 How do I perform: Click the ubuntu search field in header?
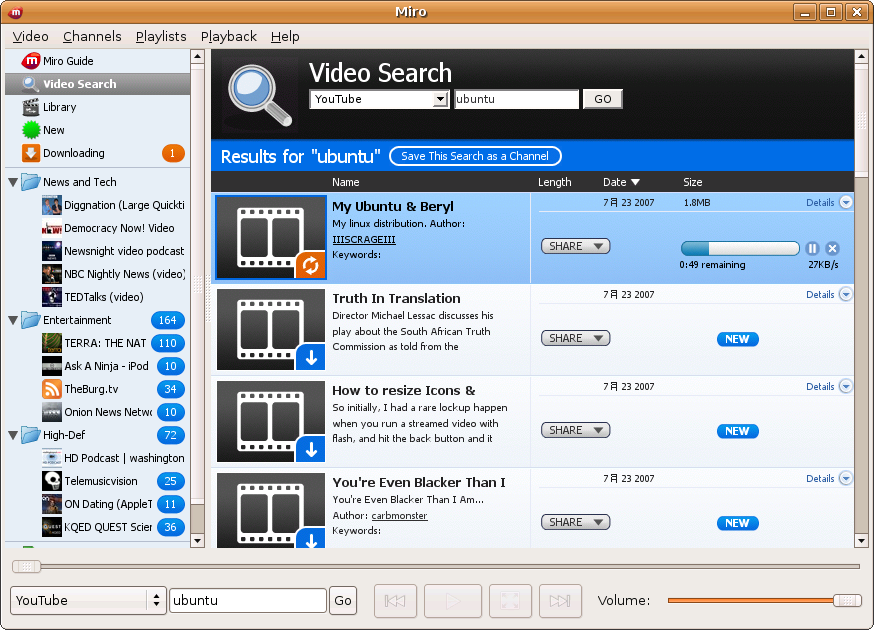(x=517, y=99)
